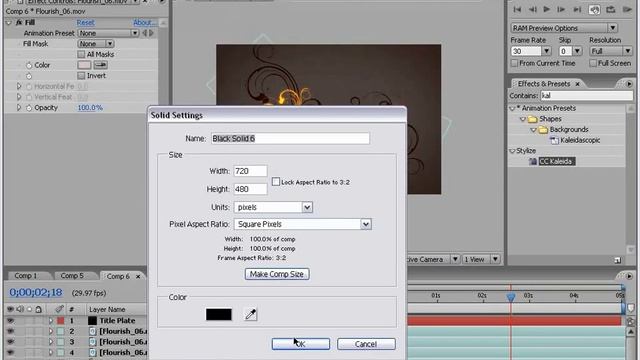Click OK in Solid Settings
The width and height of the screenshot is (640, 360).
point(301,344)
